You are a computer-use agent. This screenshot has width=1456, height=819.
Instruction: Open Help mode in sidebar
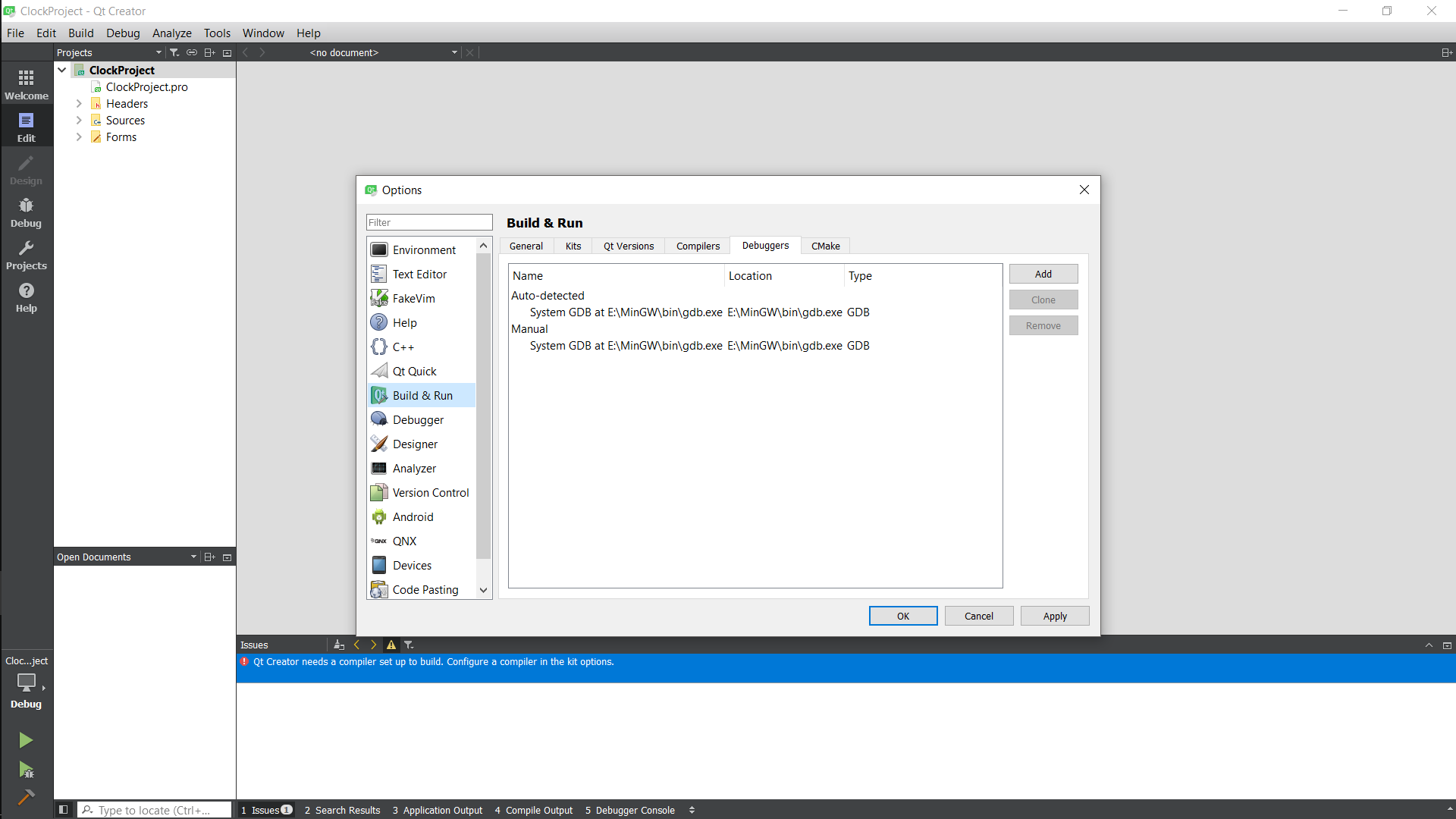click(x=27, y=297)
